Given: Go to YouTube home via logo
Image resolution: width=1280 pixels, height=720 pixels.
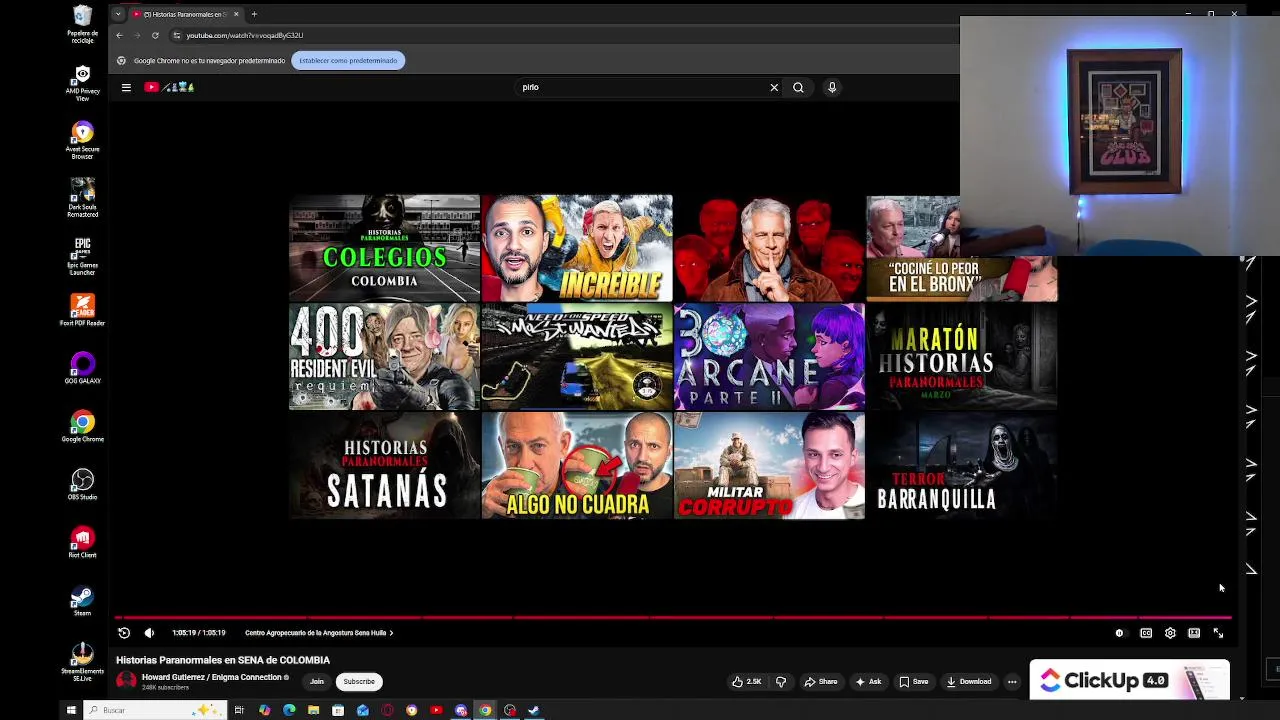Looking at the screenshot, I should [169, 87].
